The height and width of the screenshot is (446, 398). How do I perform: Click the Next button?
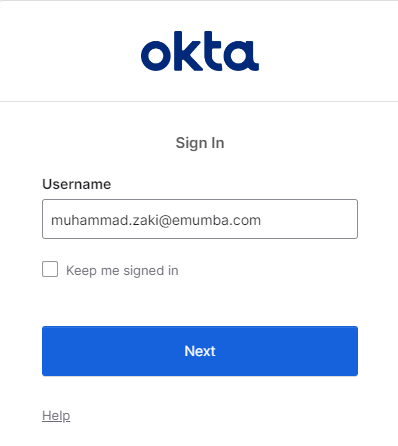[x=200, y=351]
